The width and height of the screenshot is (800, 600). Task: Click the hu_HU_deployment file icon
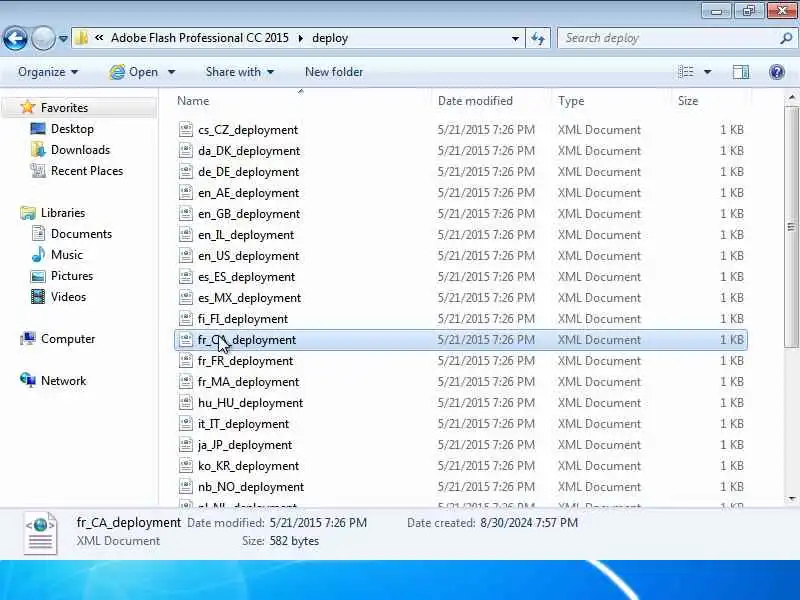(x=186, y=402)
